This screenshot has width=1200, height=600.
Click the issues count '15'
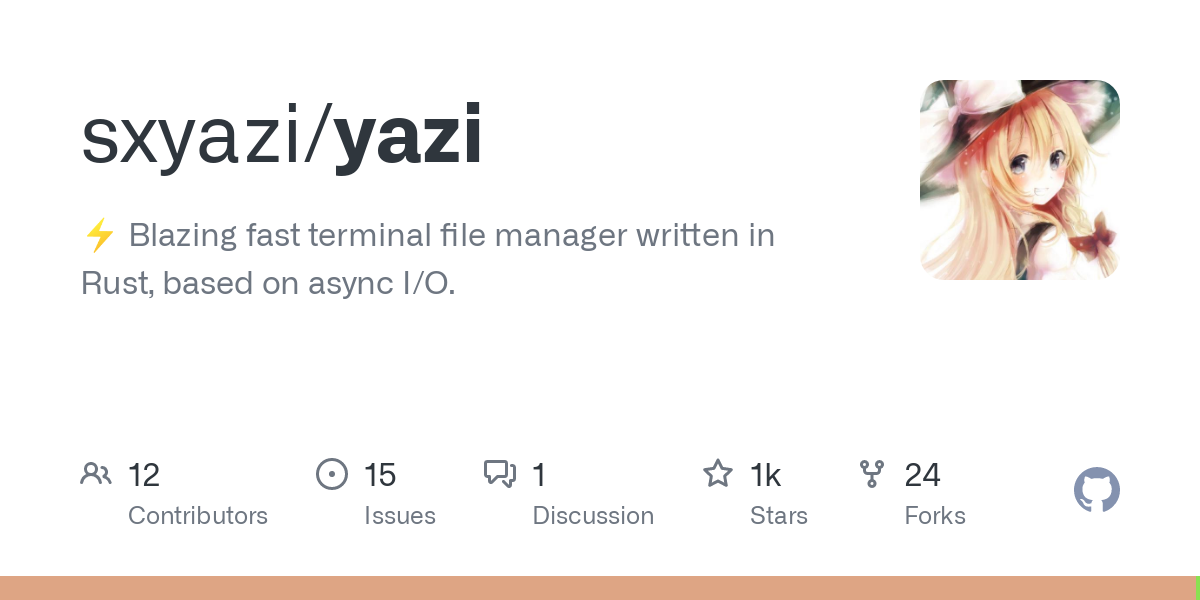coord(380,475)
